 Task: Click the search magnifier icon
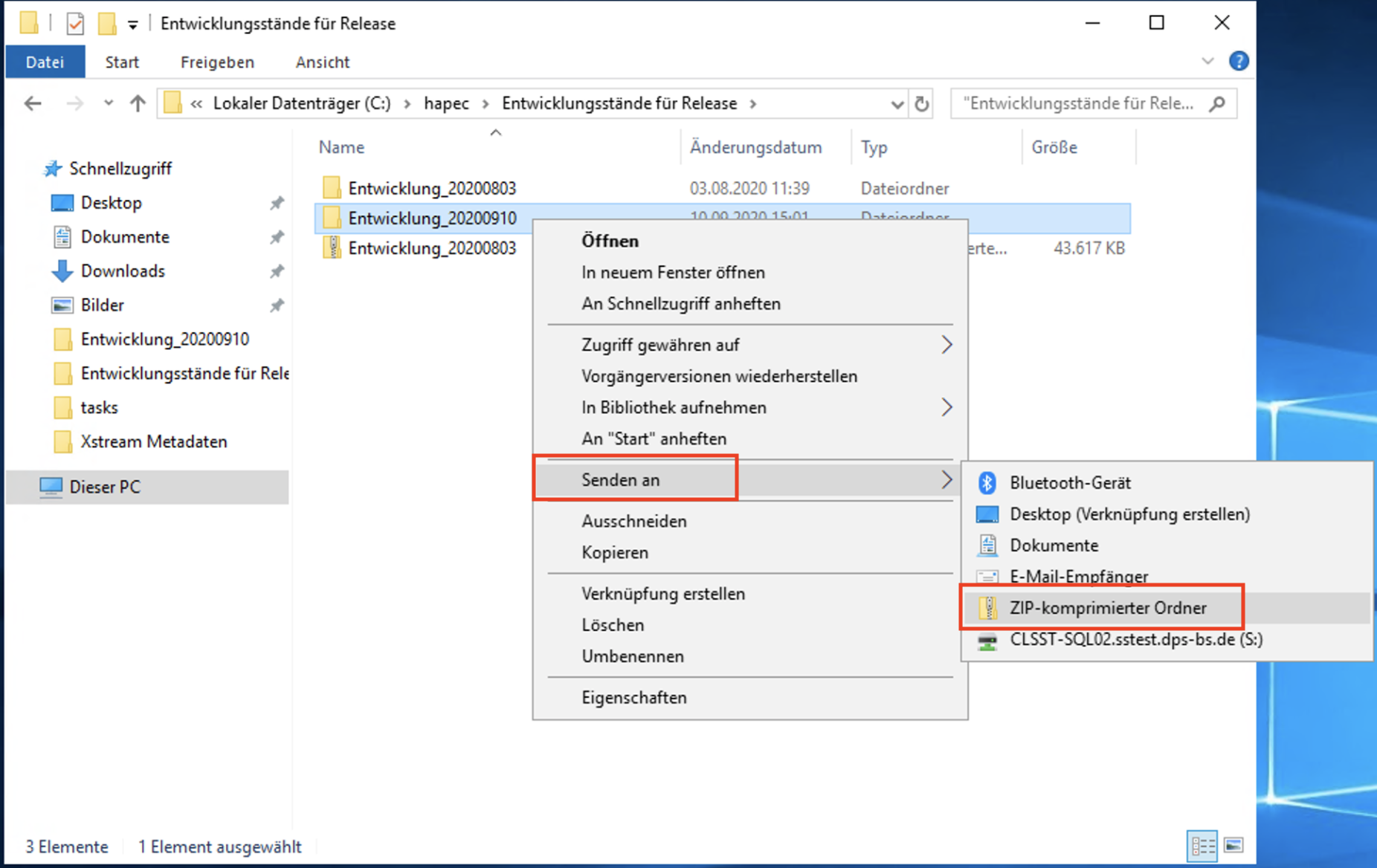click(1217, 103)
